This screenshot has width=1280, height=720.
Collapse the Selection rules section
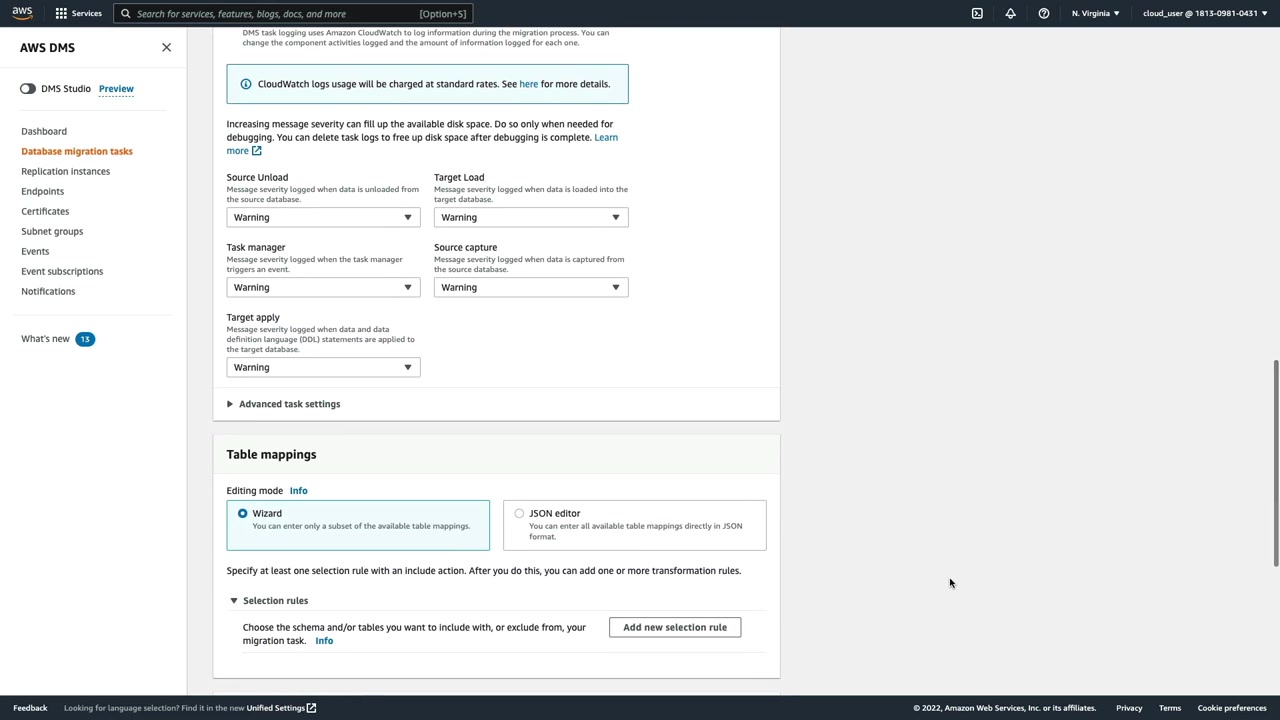point(269,601)
